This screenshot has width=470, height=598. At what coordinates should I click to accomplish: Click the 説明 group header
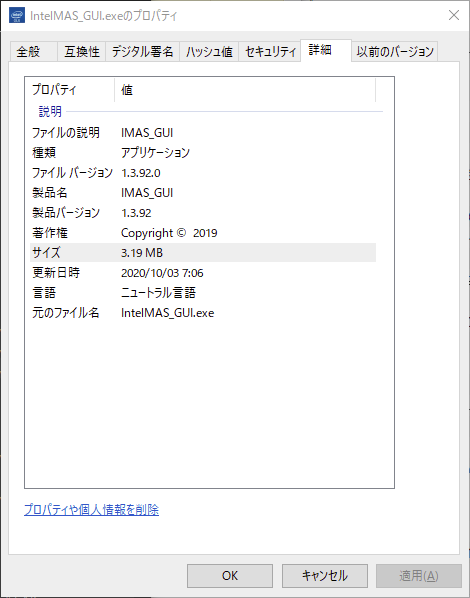pos(50,111)
